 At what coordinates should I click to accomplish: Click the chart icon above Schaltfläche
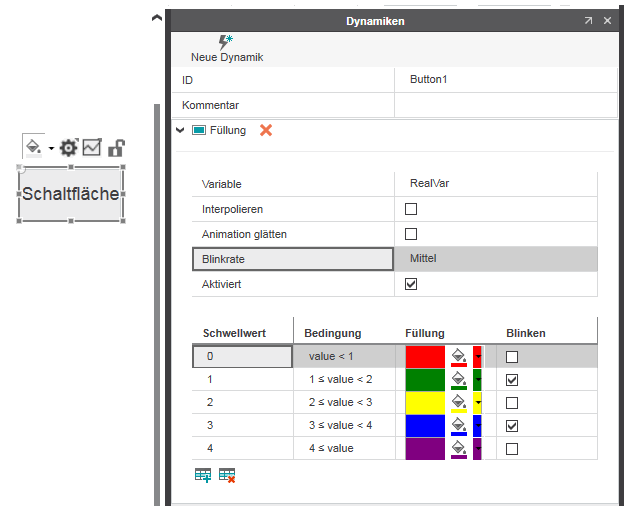coord(92,147)
